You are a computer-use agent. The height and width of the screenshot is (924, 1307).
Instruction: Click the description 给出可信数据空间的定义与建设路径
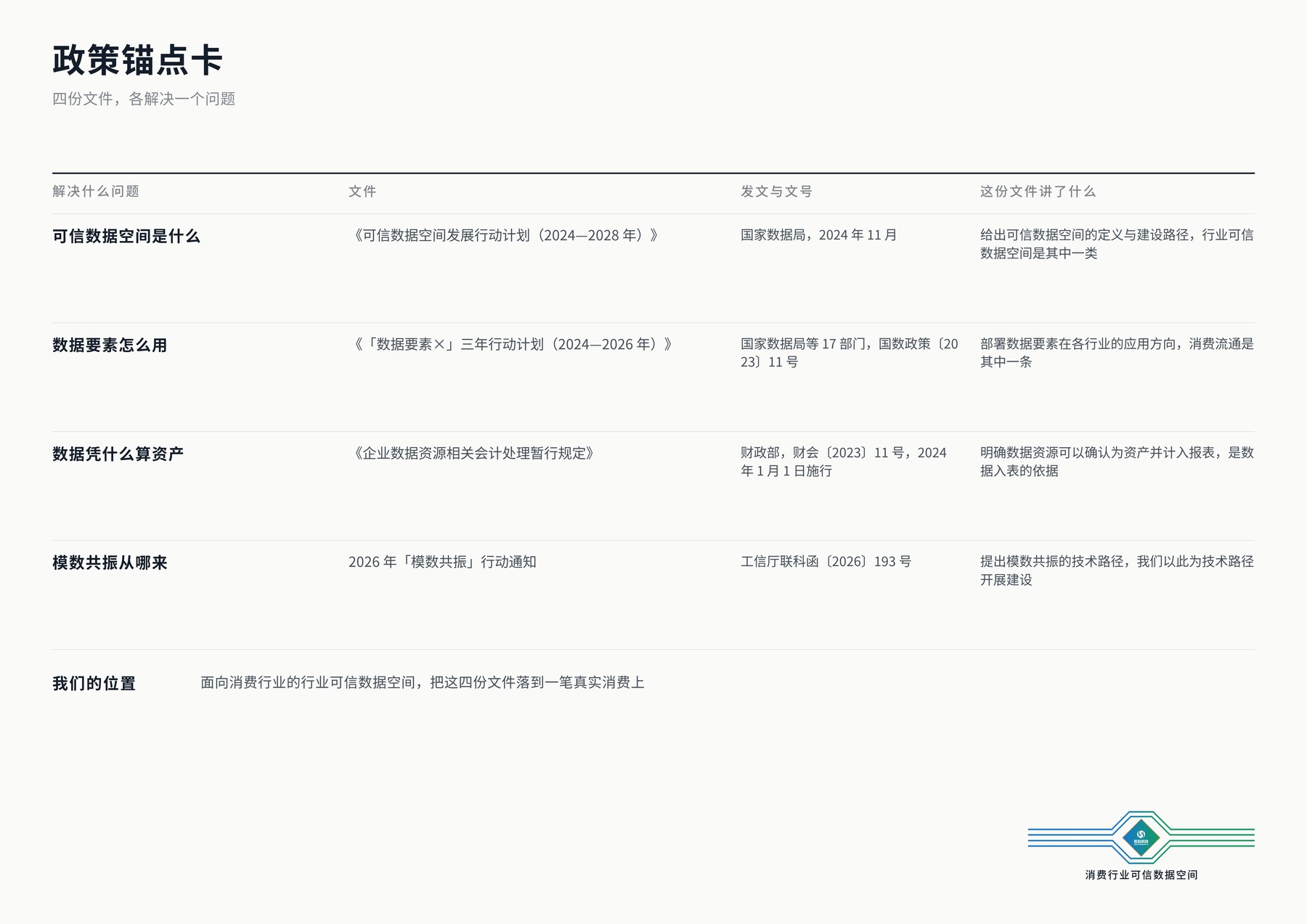click(1117, 244)
